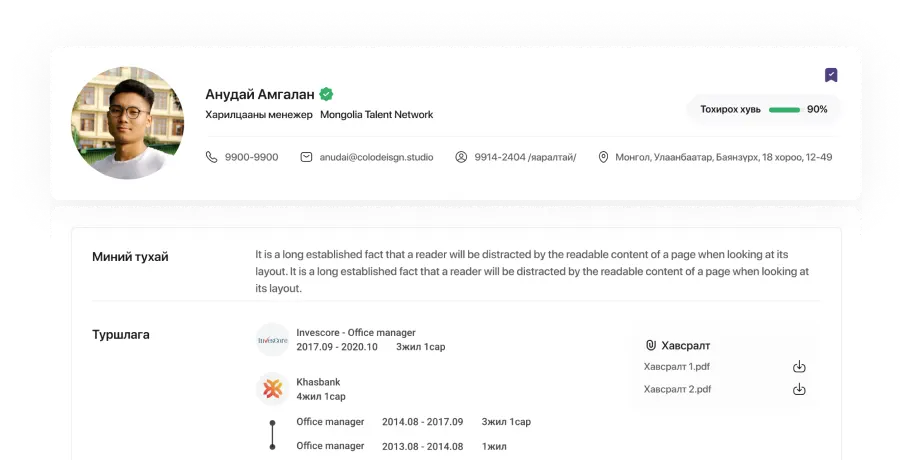Click the bookmark icon on profile card
The width and height of the screenshot is (912, 460).
[x=830, y=75]
